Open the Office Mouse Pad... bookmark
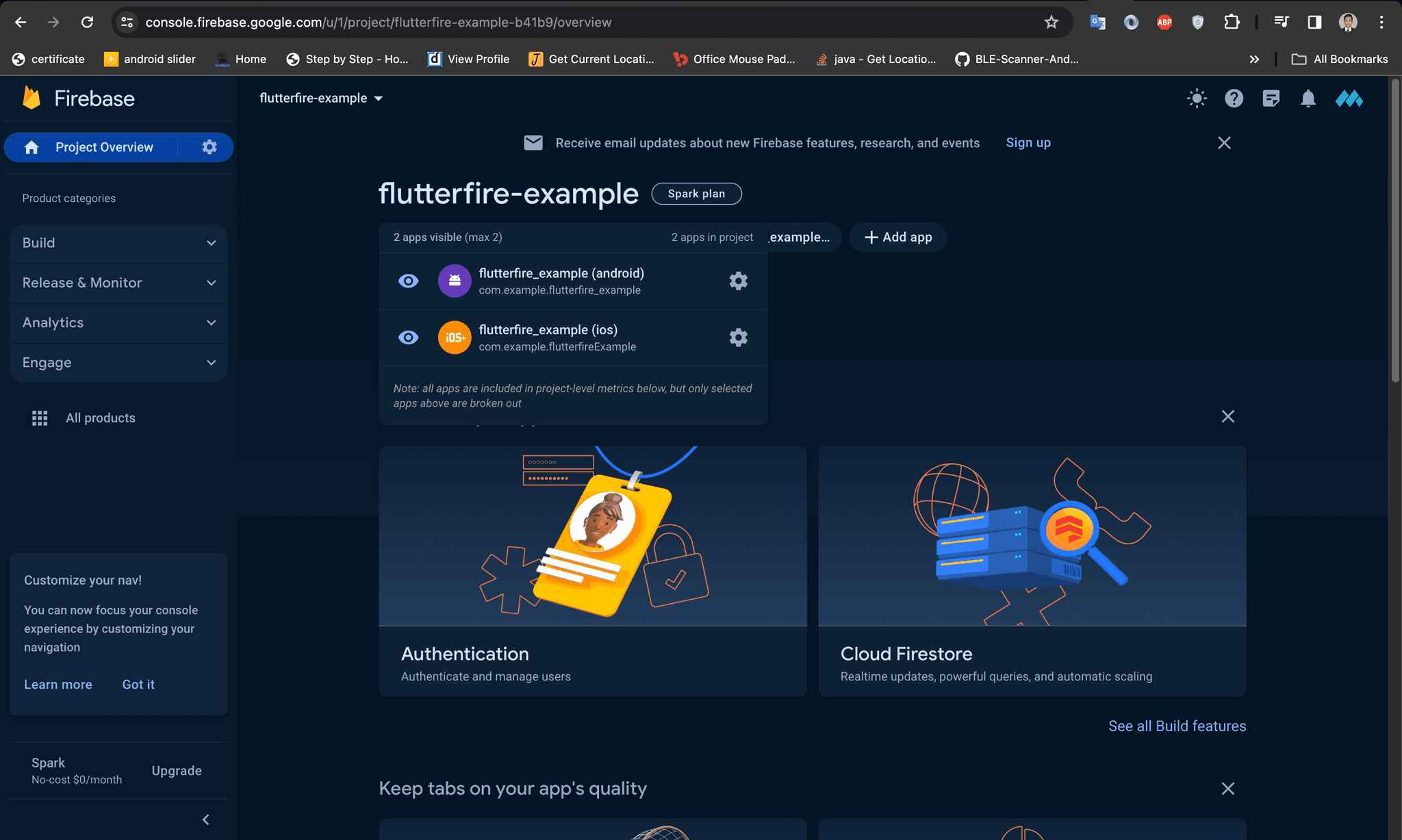Viewport: 1402px width, 840px height. click(x=735, y=59)
